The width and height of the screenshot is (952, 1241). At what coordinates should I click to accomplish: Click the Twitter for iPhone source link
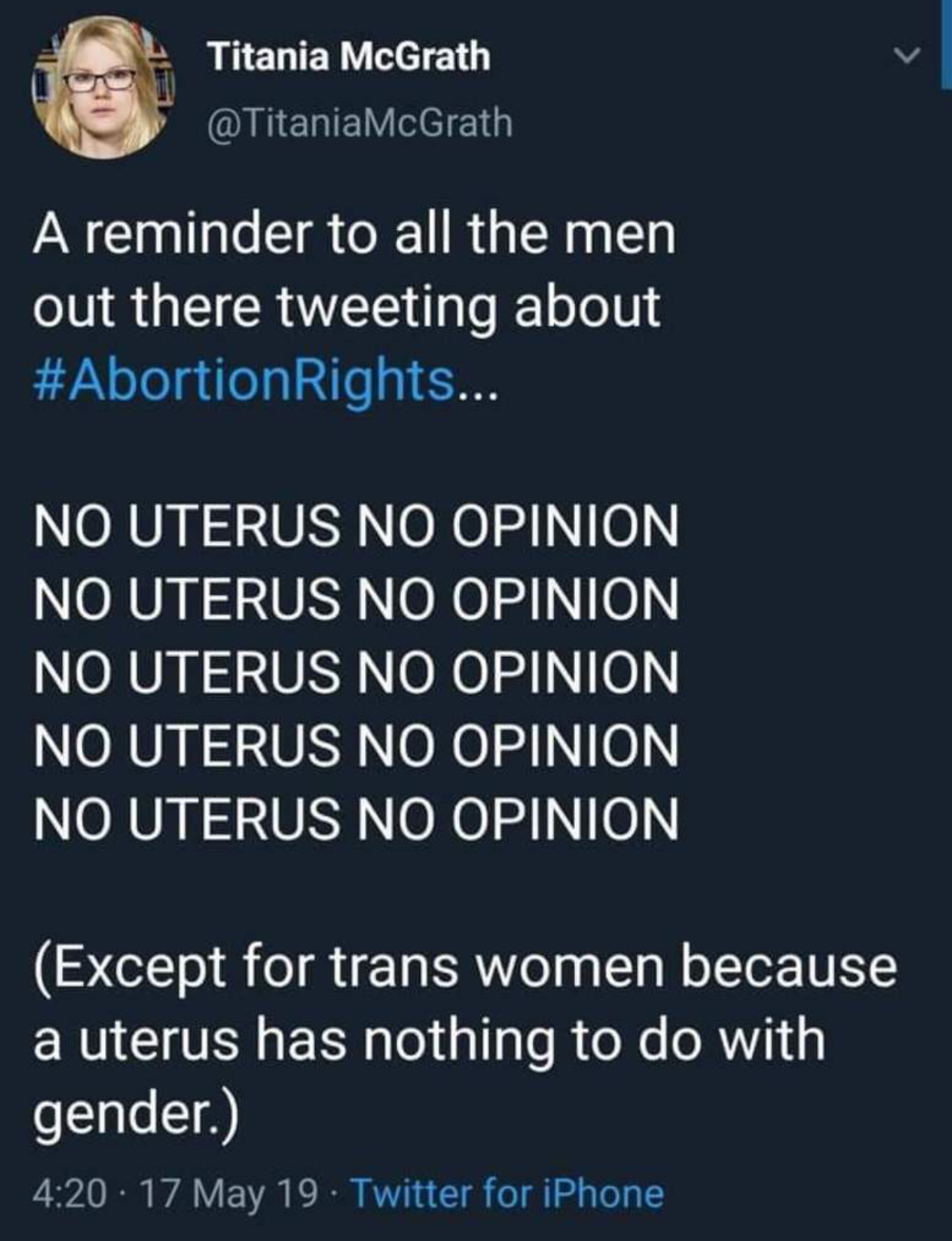coord(507,1193)
